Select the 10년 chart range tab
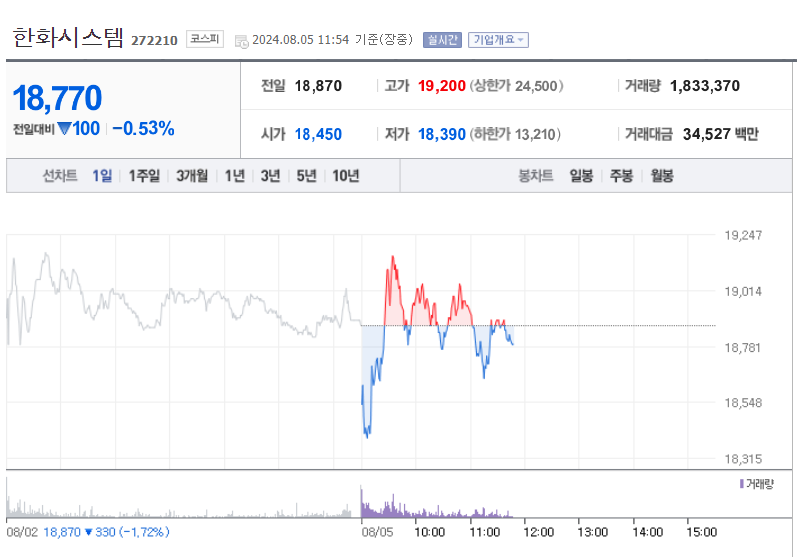797x557 pixels. [346, 176]
